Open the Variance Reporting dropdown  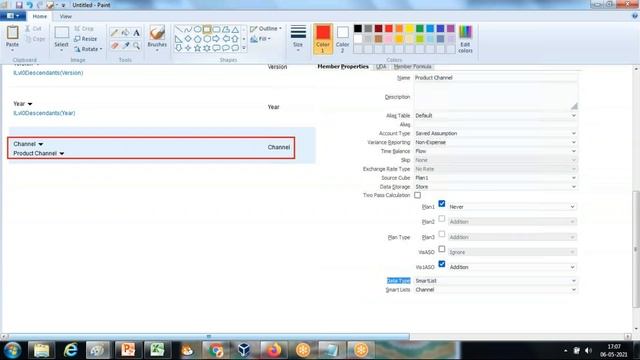click(x=496, y=142)
